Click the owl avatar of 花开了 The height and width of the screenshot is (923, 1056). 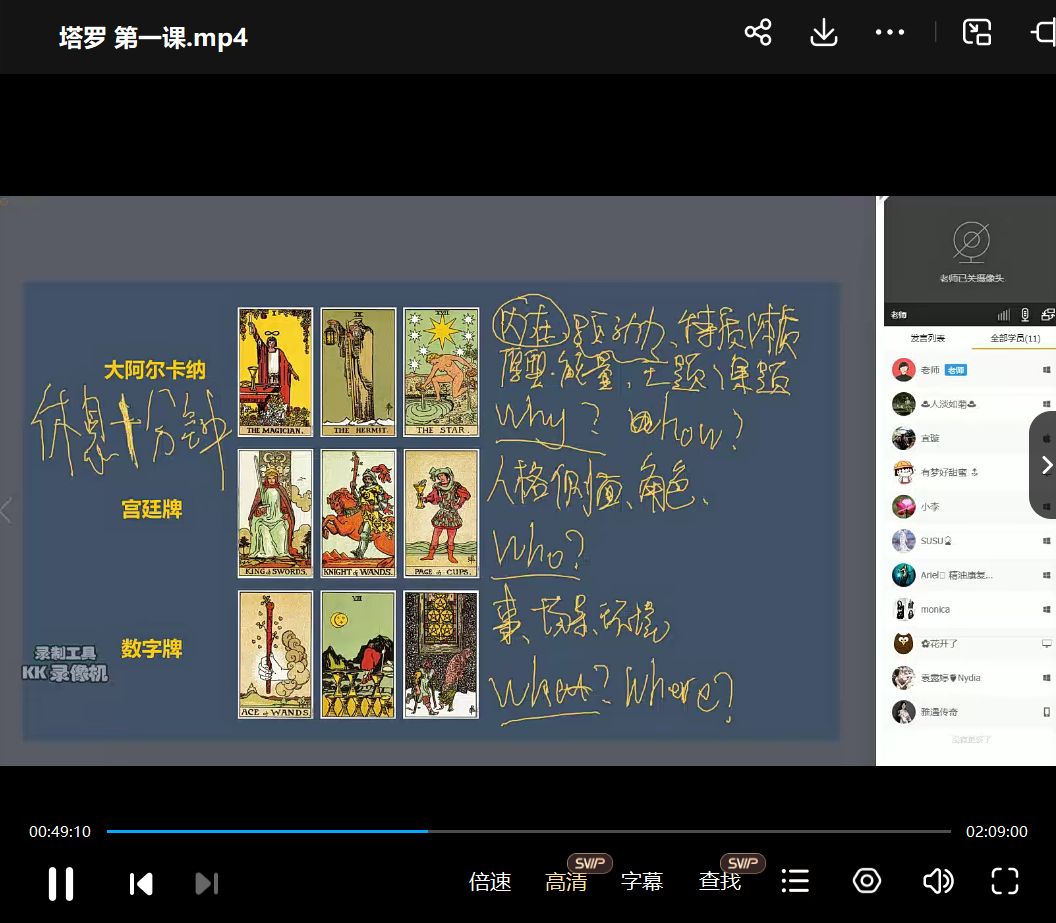[904, 644]
